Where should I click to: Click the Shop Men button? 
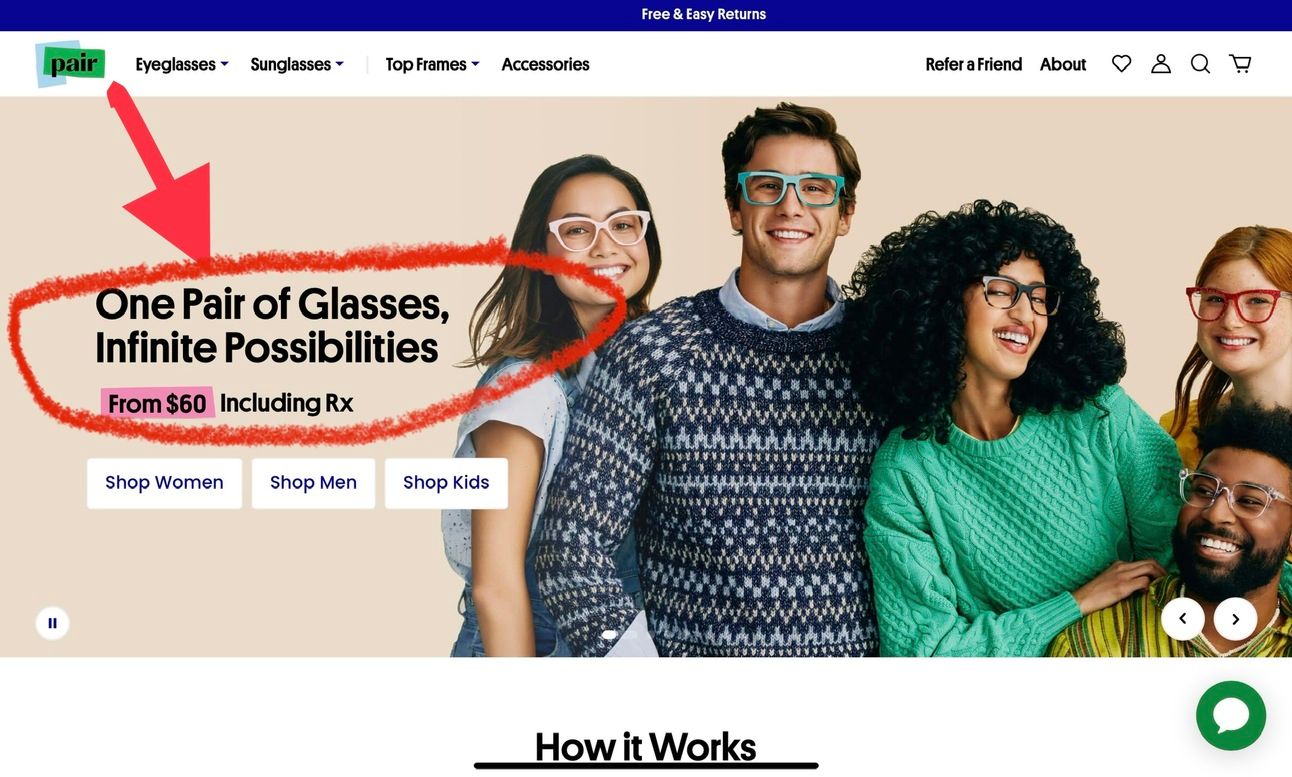pos(313,483)
